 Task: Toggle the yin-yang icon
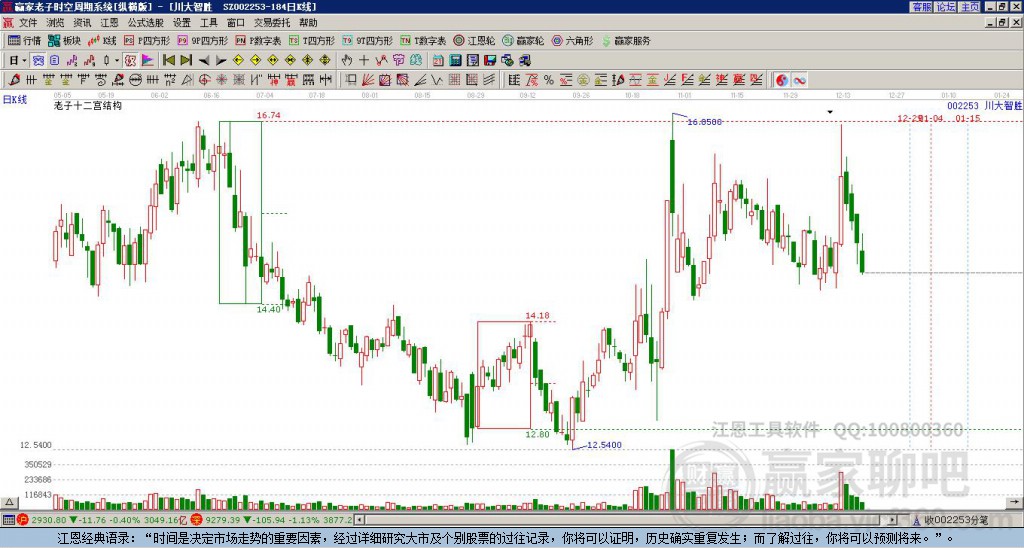pyautogui.click(x=782, y=80)
